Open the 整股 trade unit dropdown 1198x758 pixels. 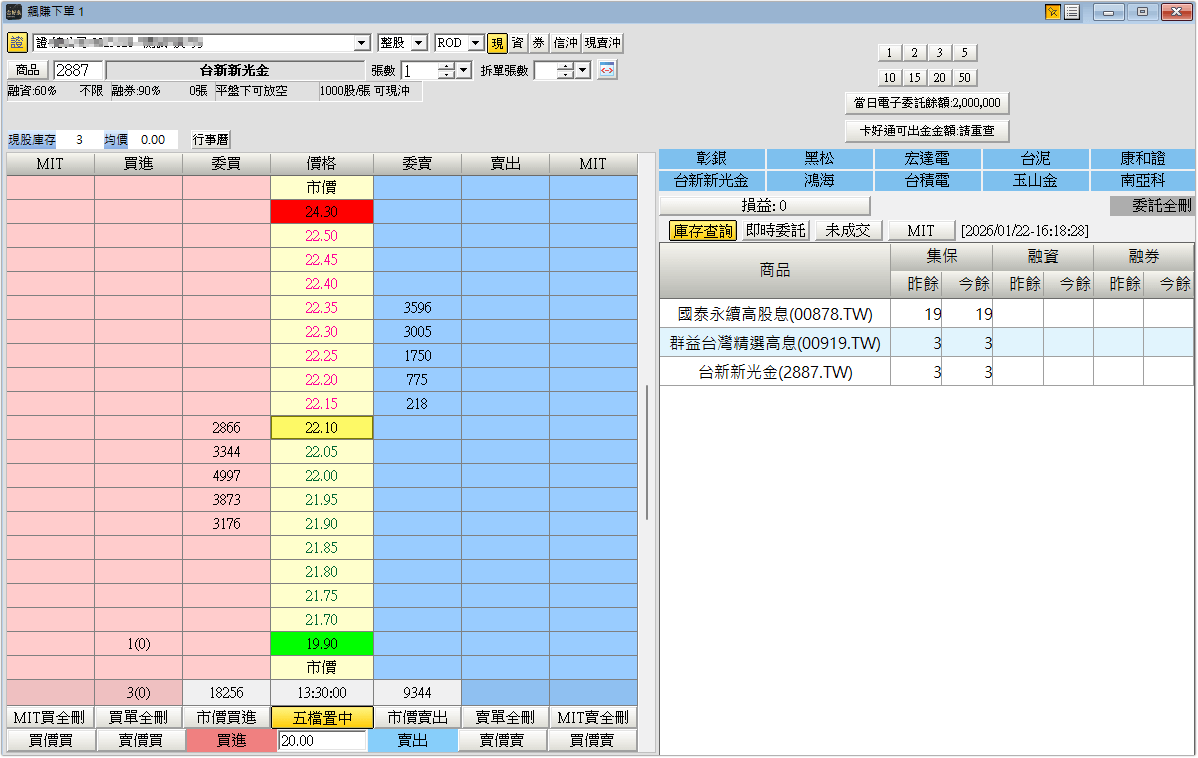[419, 44]
